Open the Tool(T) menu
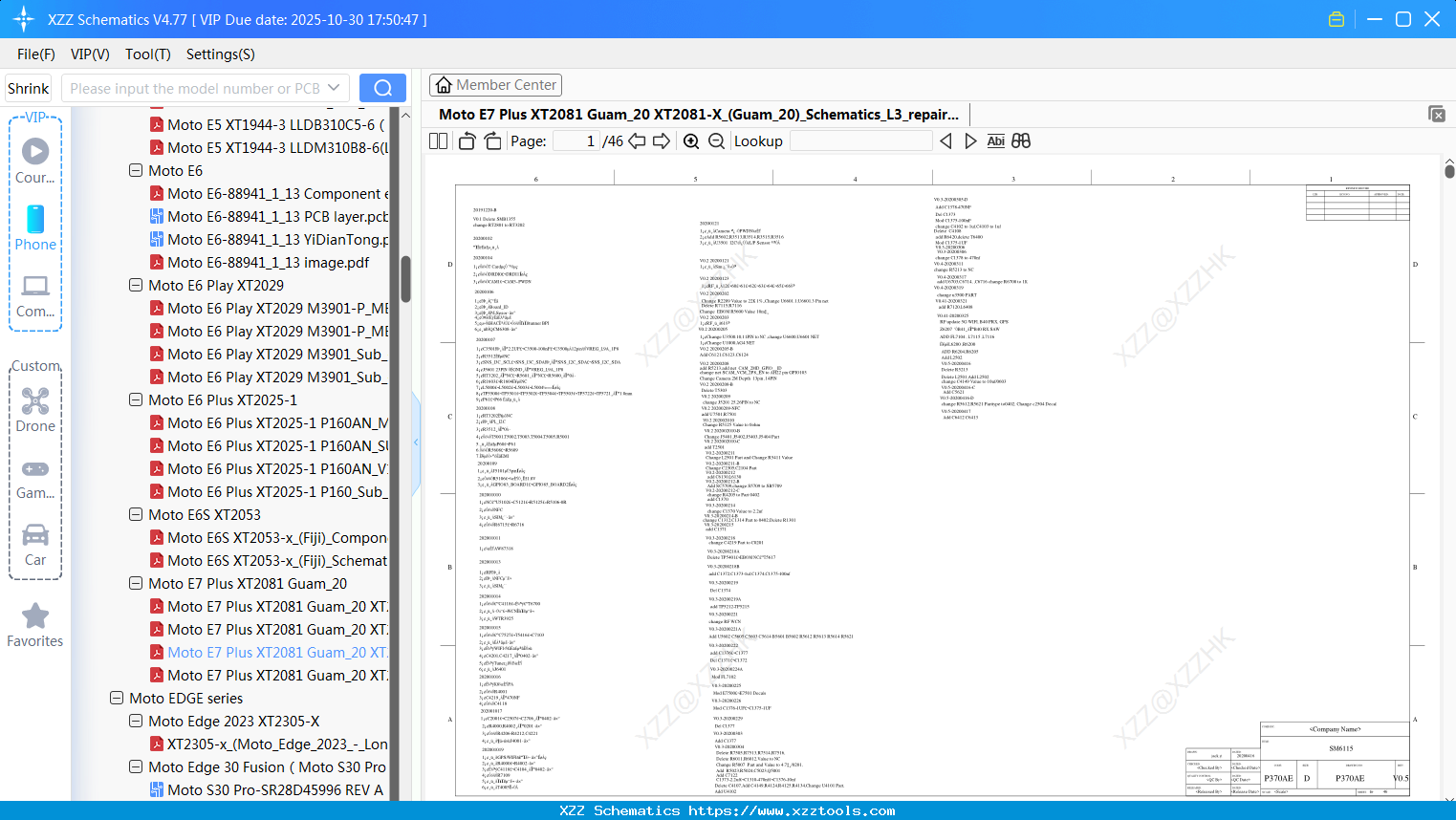 tap(148, 54)
